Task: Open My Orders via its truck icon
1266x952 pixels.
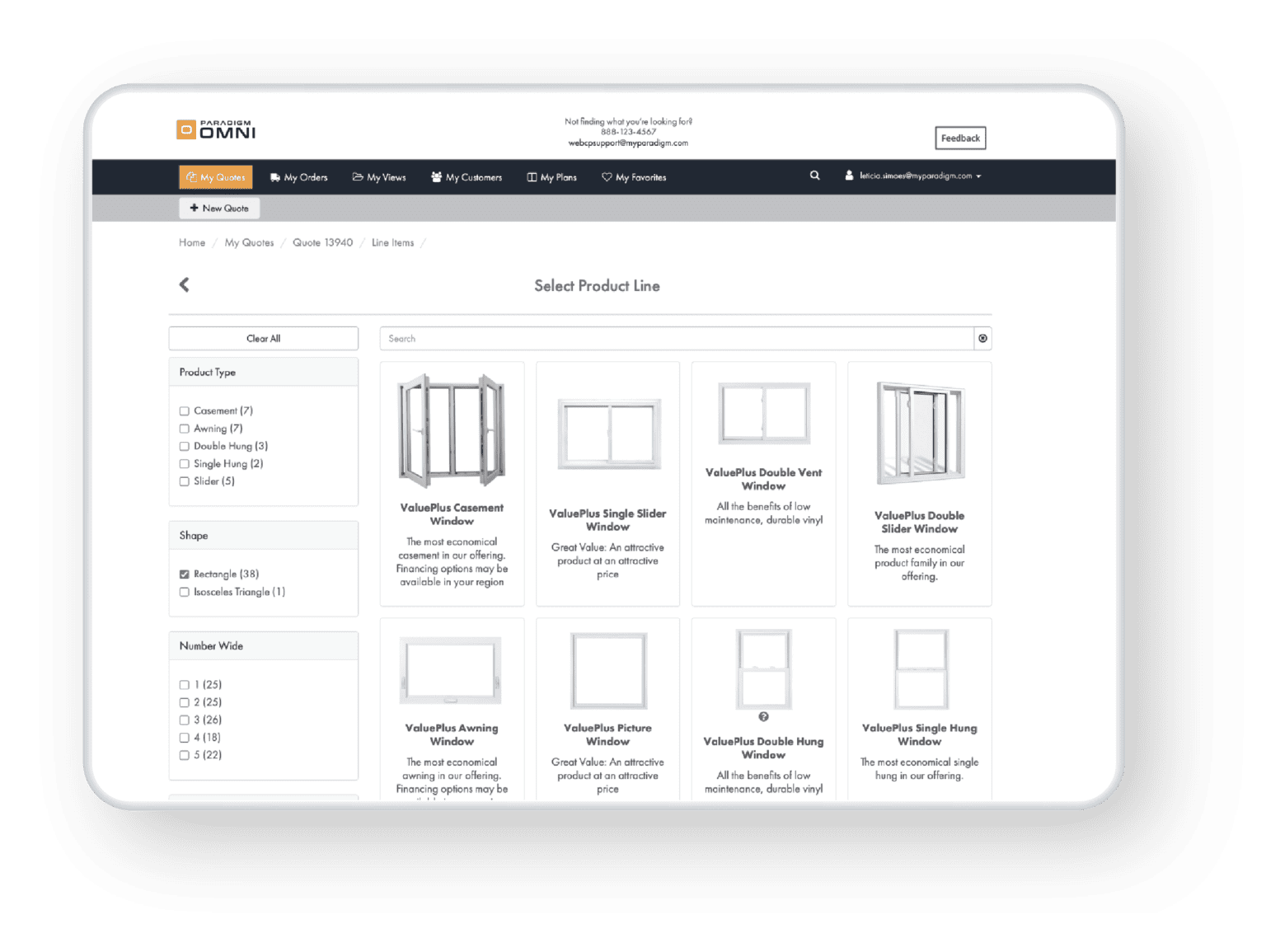Action: [275, 176]
